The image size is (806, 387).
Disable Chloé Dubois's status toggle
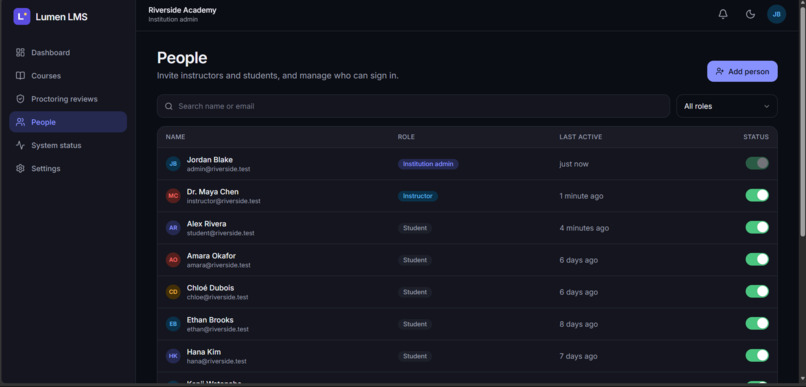757,291
